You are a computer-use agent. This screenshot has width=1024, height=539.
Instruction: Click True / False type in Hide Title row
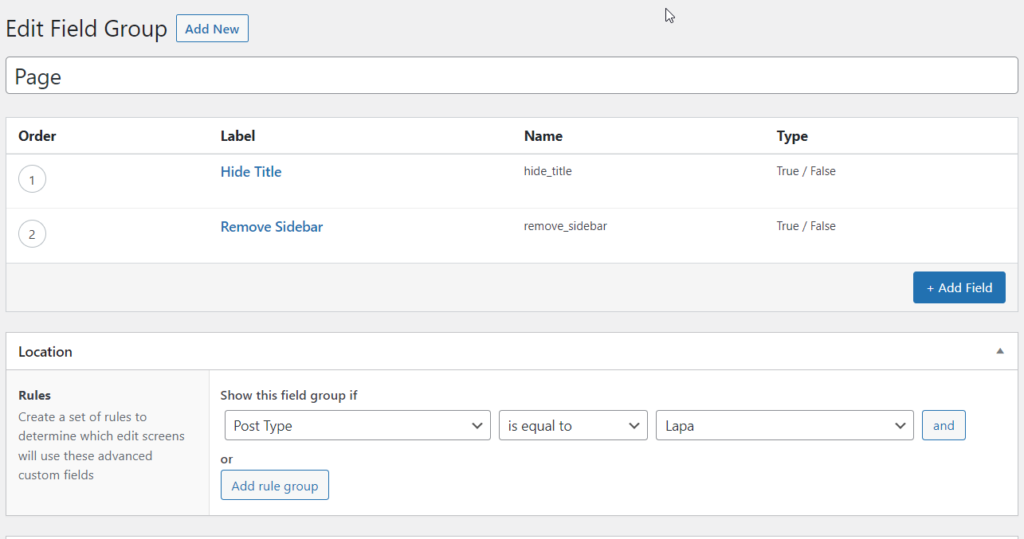click(x=806, y=171)
